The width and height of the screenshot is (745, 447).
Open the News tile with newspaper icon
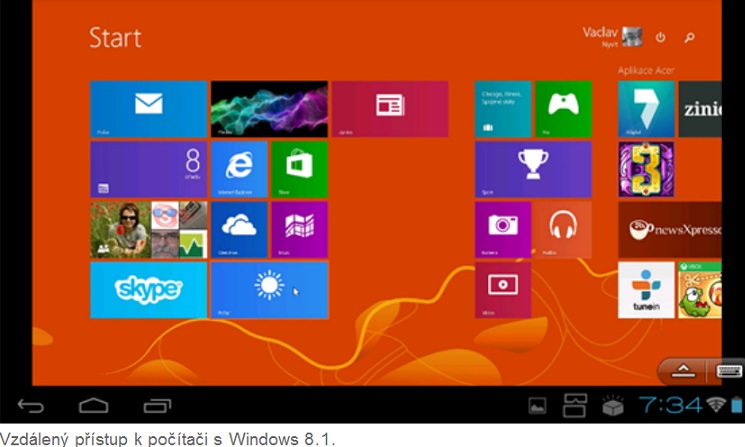390,109
